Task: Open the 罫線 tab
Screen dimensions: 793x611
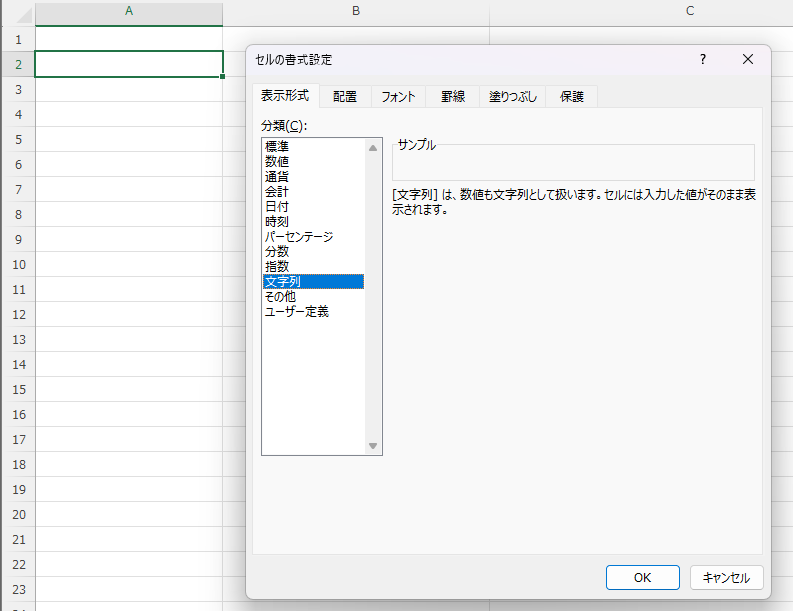Action: click(453, 97)
